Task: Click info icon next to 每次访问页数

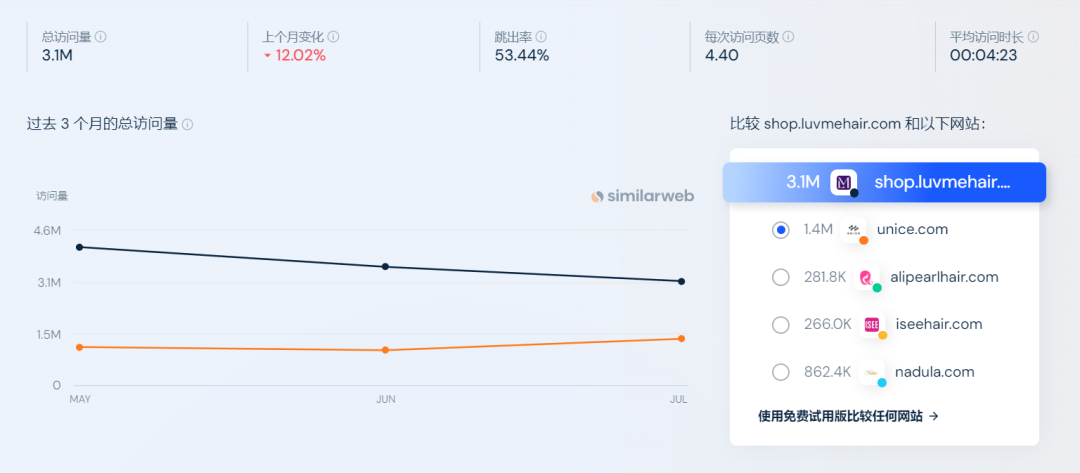Action: (789, 37)
